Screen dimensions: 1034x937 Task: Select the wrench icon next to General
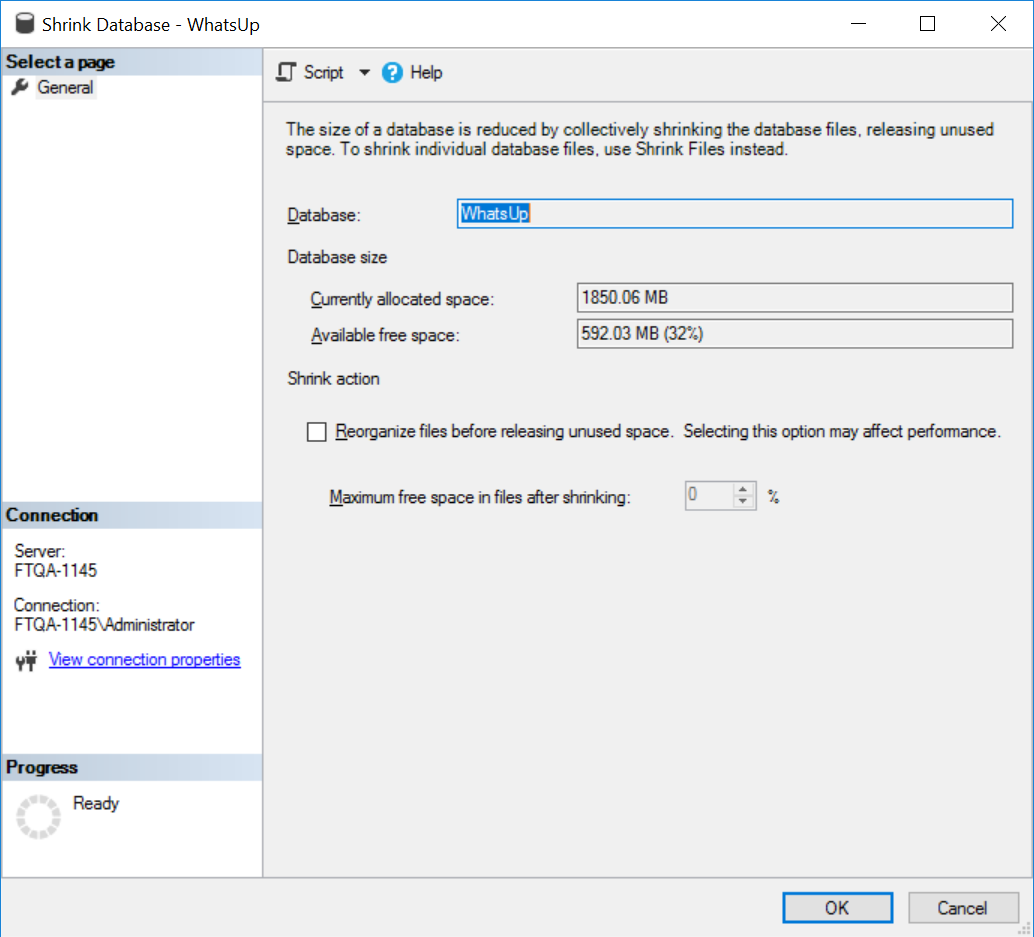[20, 87]
